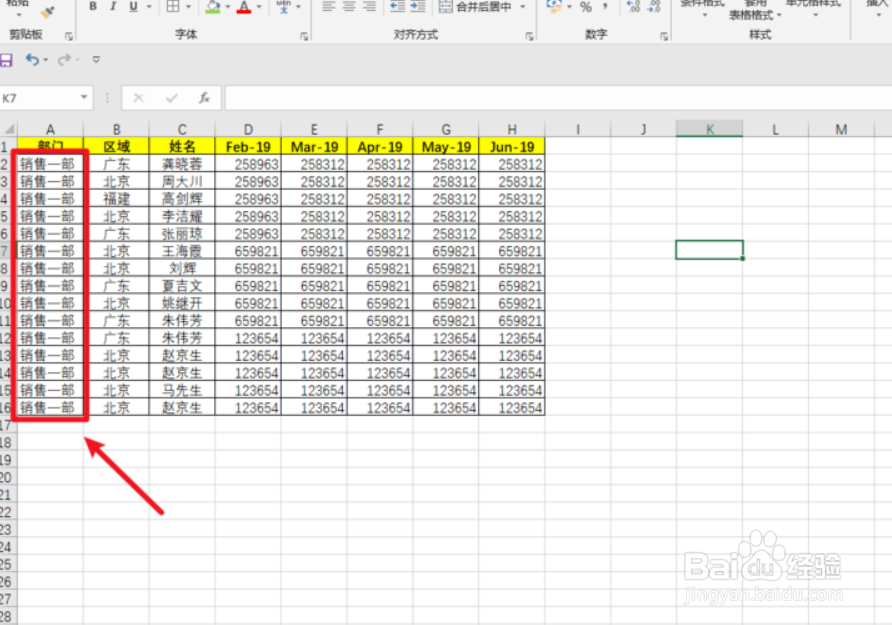The width and height of the screenshot is (892, 625).
Task: Click 合并后居中 merge and center
Action: pyautogui.click(x=476, y=7)
